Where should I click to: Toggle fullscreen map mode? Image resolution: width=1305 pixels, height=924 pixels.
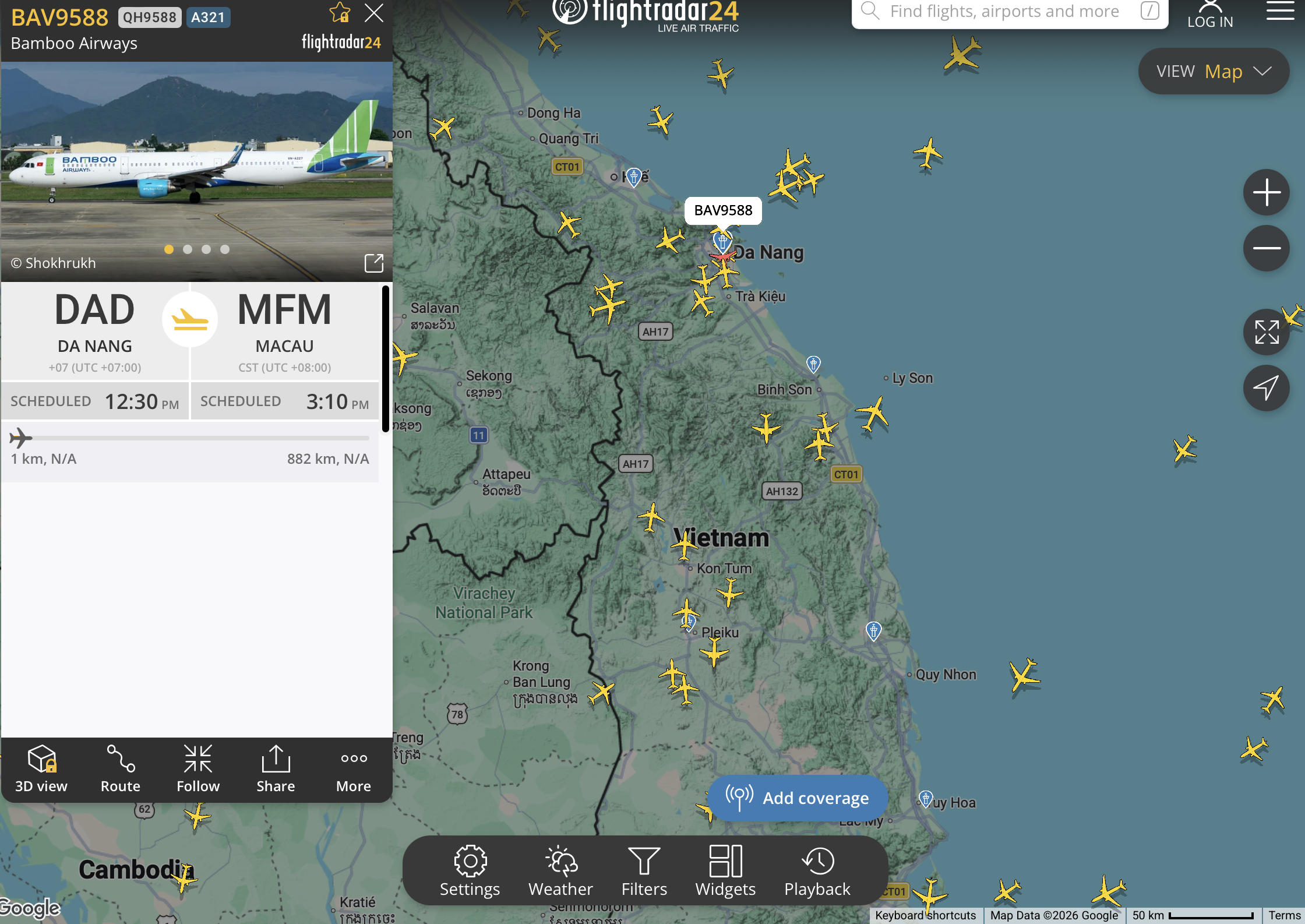point(1267,332)
